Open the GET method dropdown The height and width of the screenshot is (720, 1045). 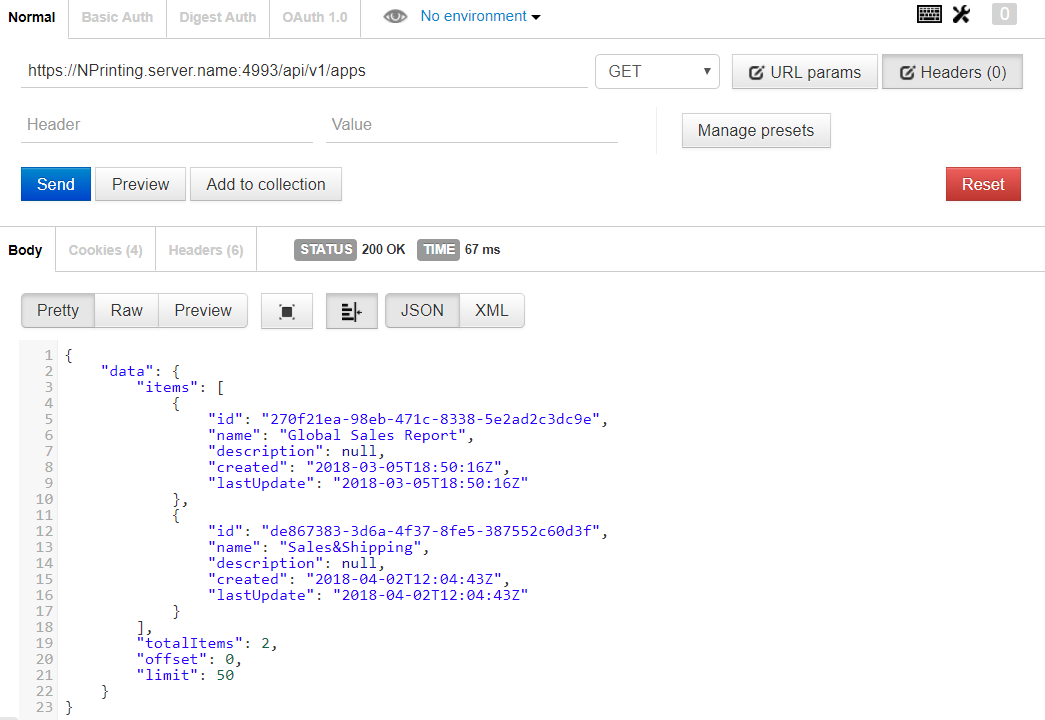(x=657, y=71)
